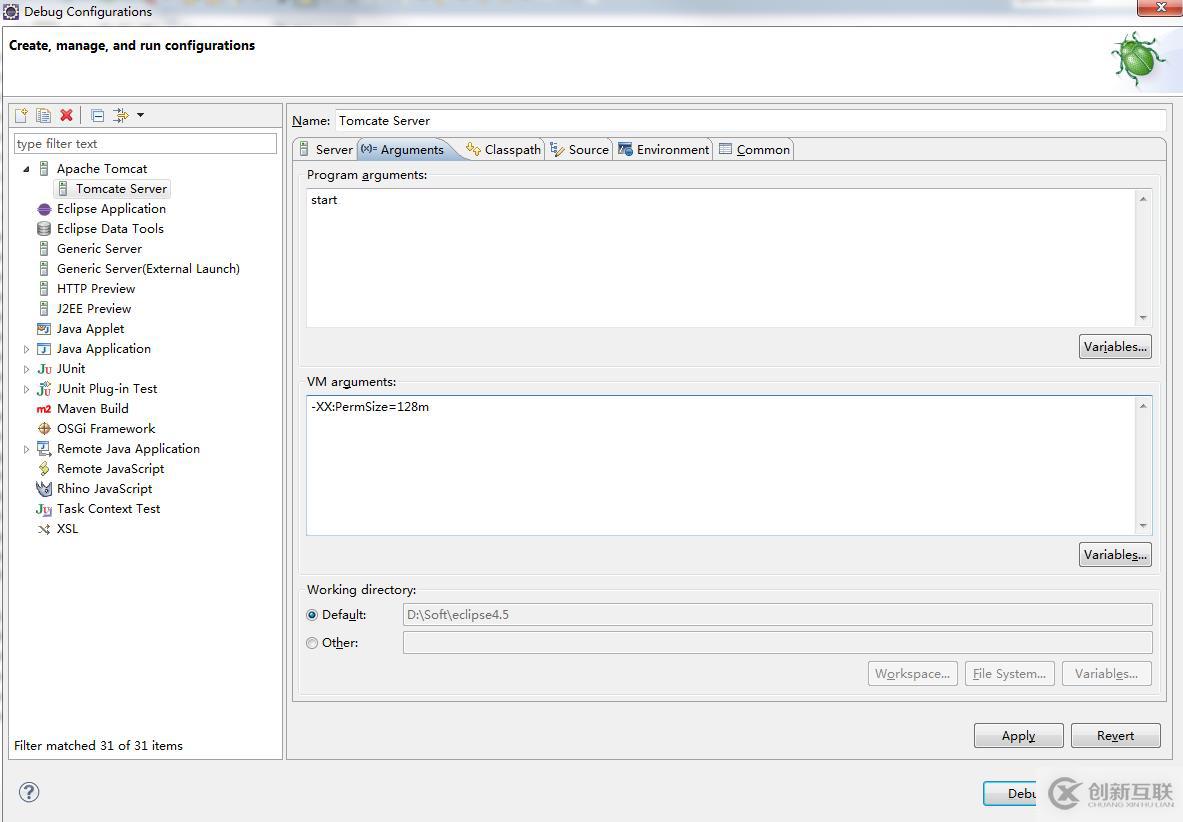
Task: Click inside the Program arguments text area
Action: 721,258
